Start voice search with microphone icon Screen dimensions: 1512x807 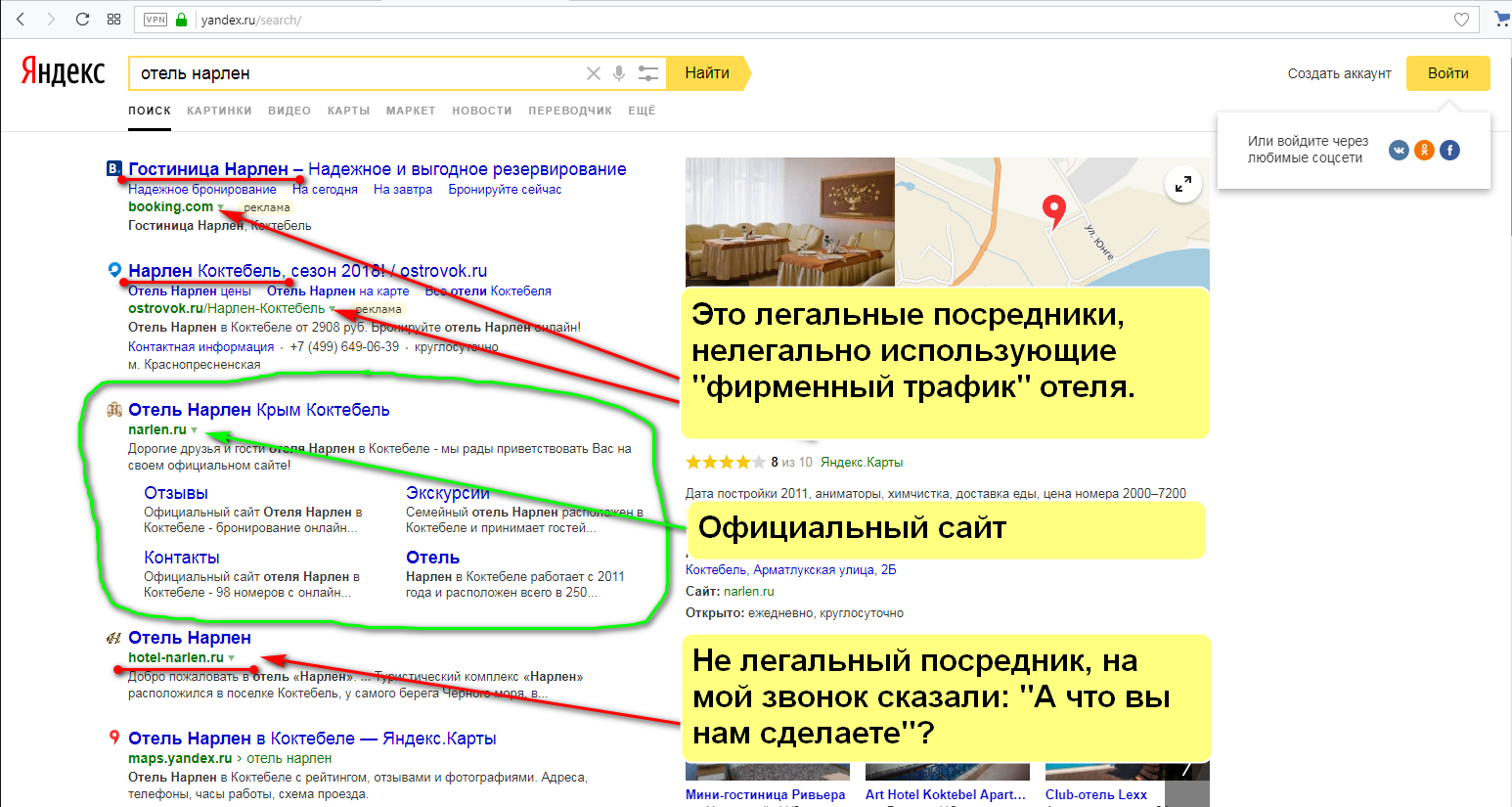[619, 73]
